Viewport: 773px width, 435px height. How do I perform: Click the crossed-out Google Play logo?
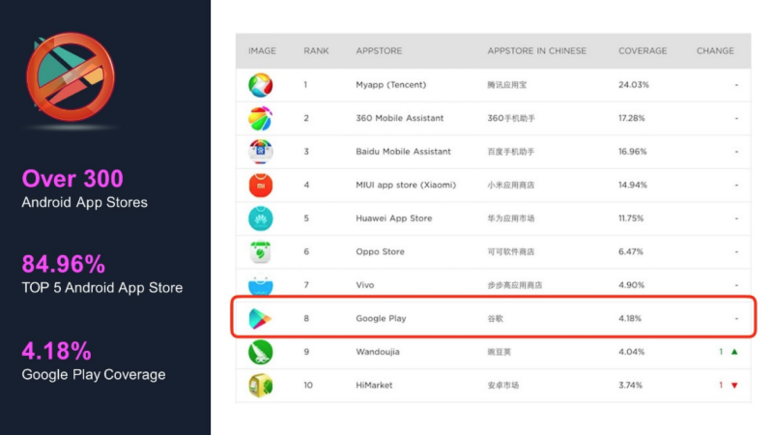70,77
